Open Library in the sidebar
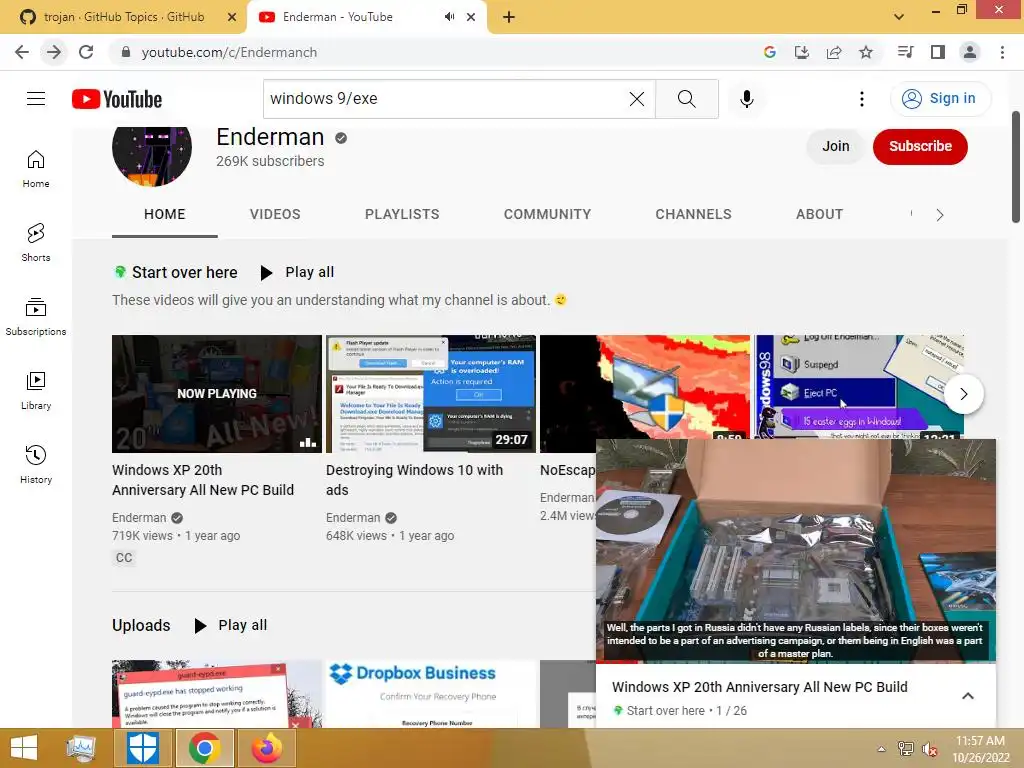The height and width of the screenshot is (768, 1024). [36, 391]
